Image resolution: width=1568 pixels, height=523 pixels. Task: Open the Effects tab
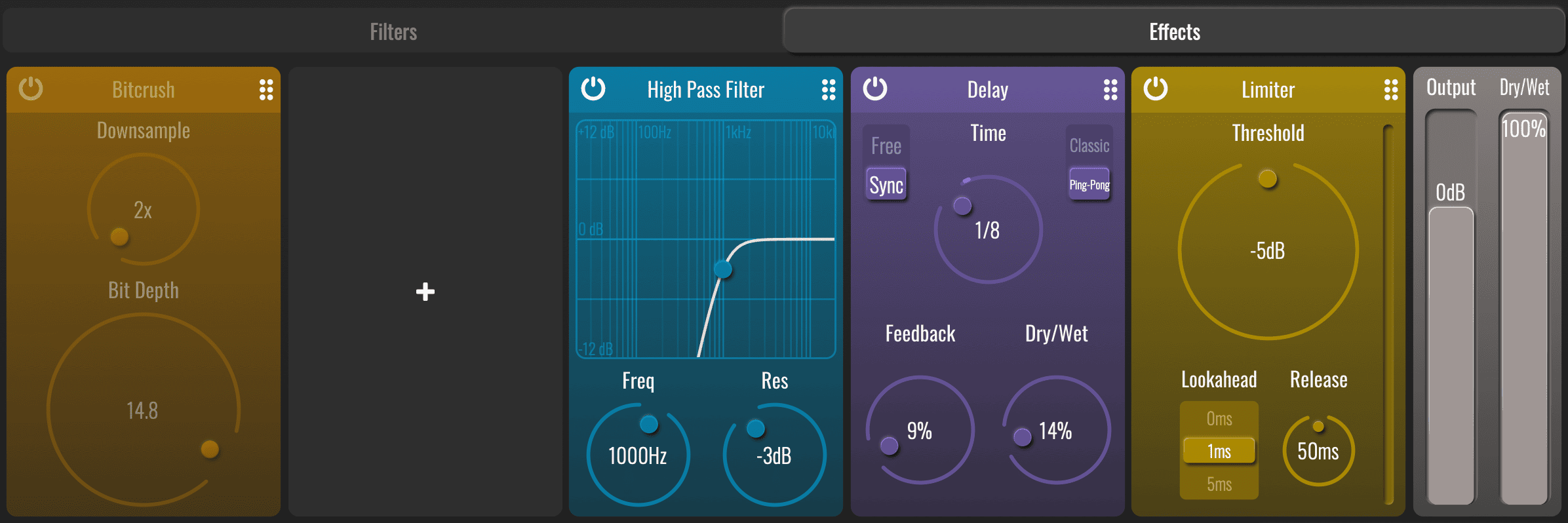coord(1175,31)
